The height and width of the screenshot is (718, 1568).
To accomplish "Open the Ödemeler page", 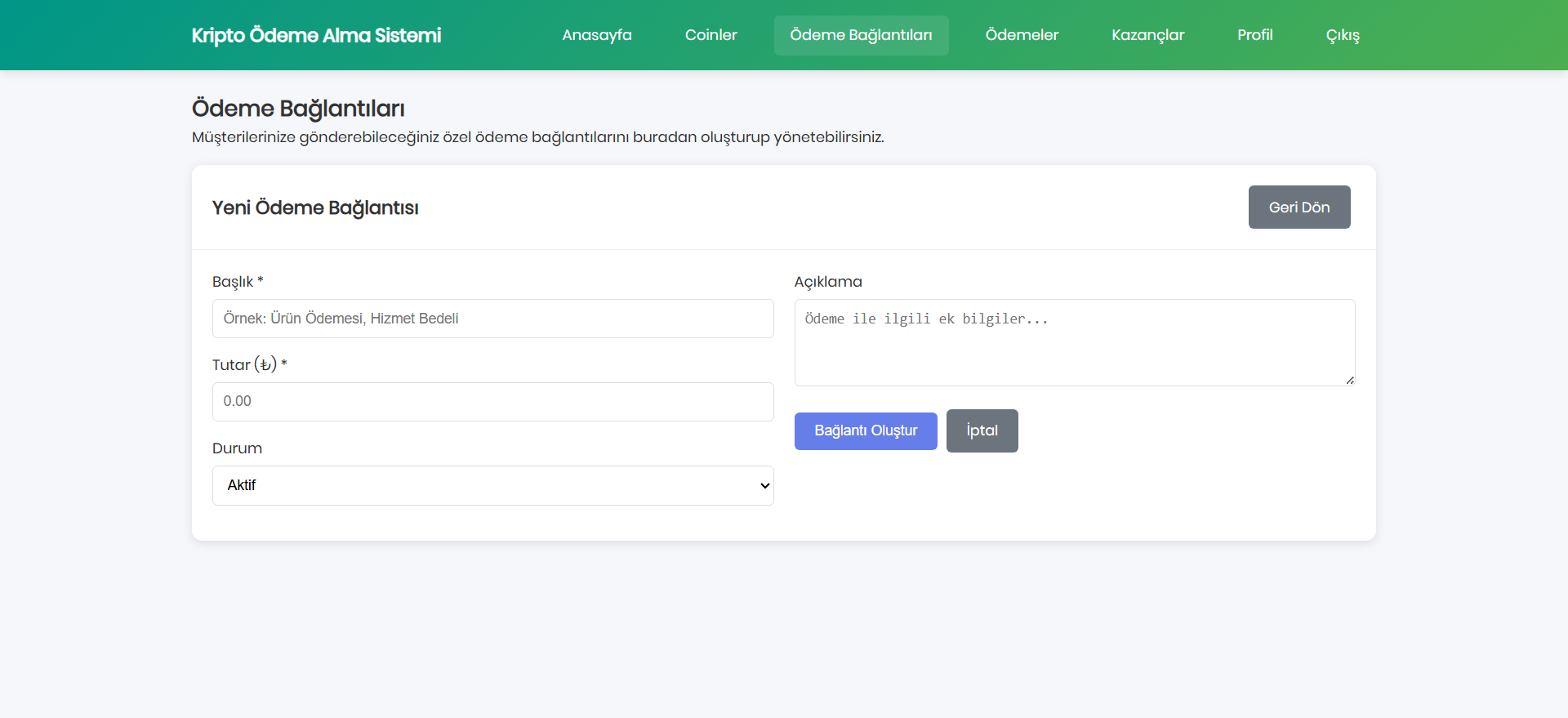I will point(1022,35).
